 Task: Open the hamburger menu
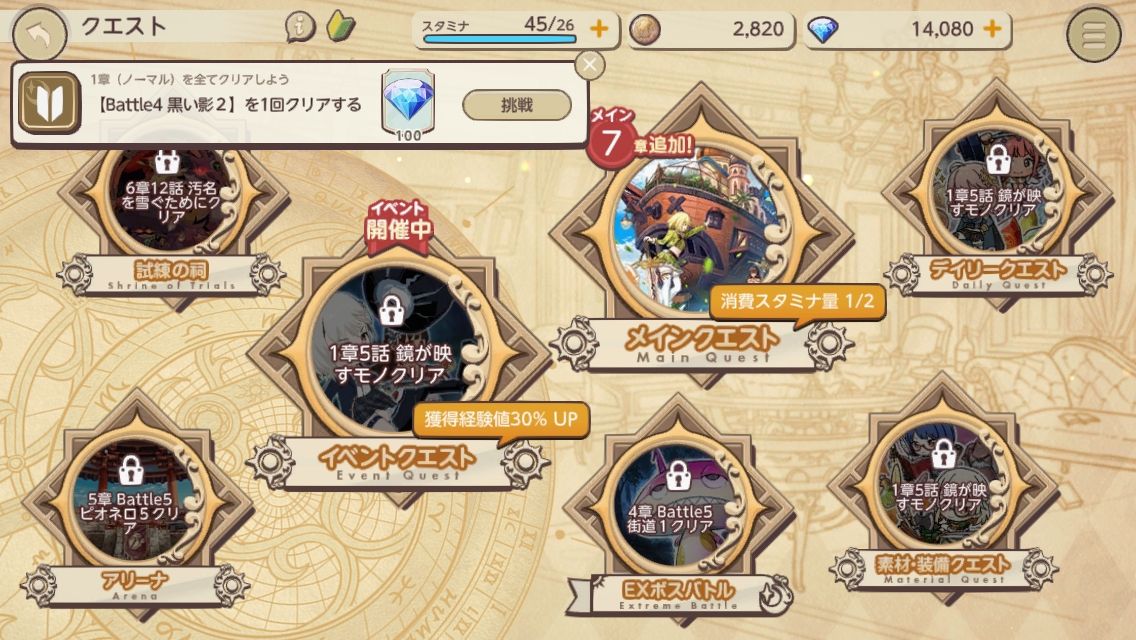1094,33
